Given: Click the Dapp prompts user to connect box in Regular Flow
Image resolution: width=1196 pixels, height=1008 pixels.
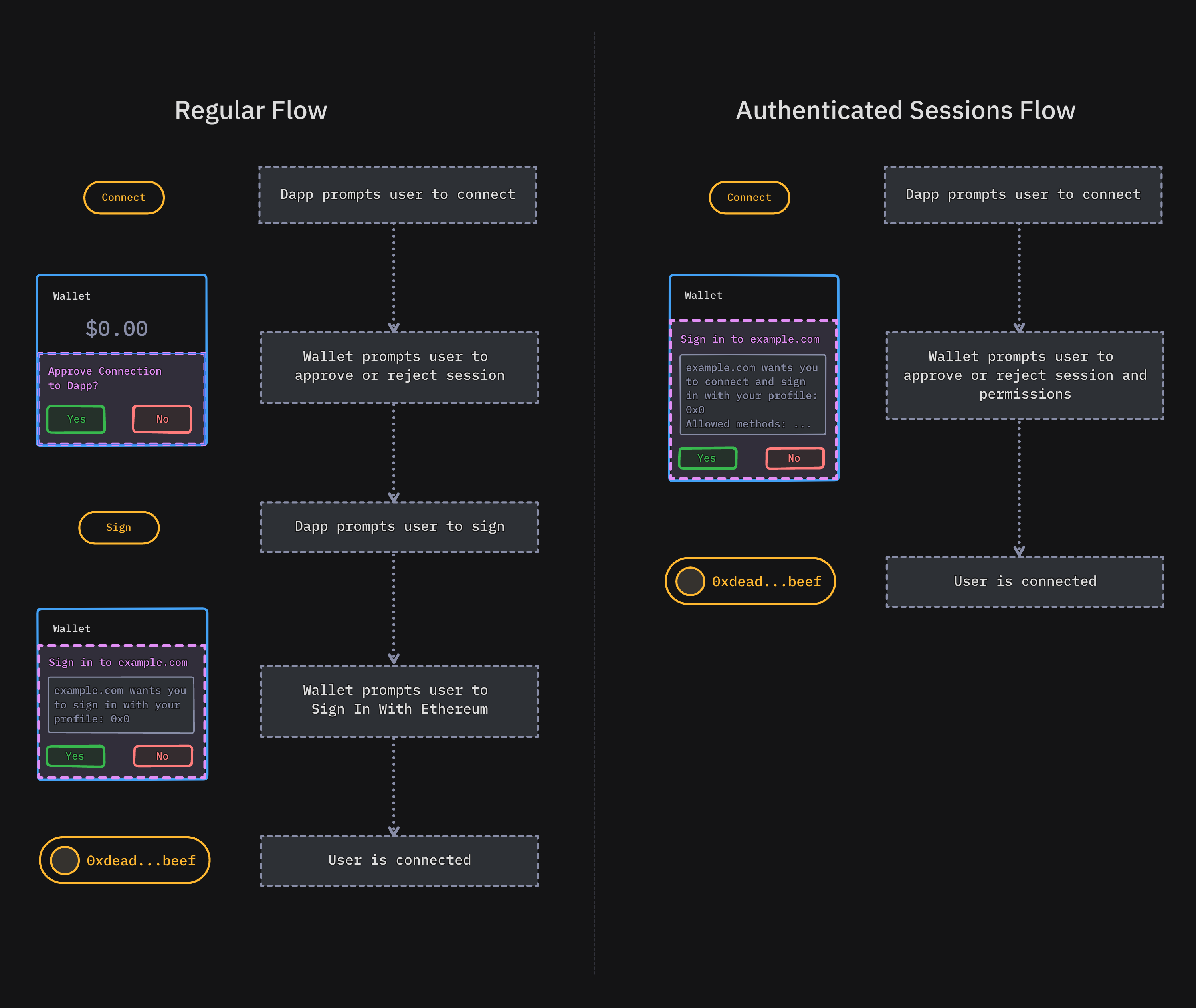Looking at the screenshot, I should point(398,194).
